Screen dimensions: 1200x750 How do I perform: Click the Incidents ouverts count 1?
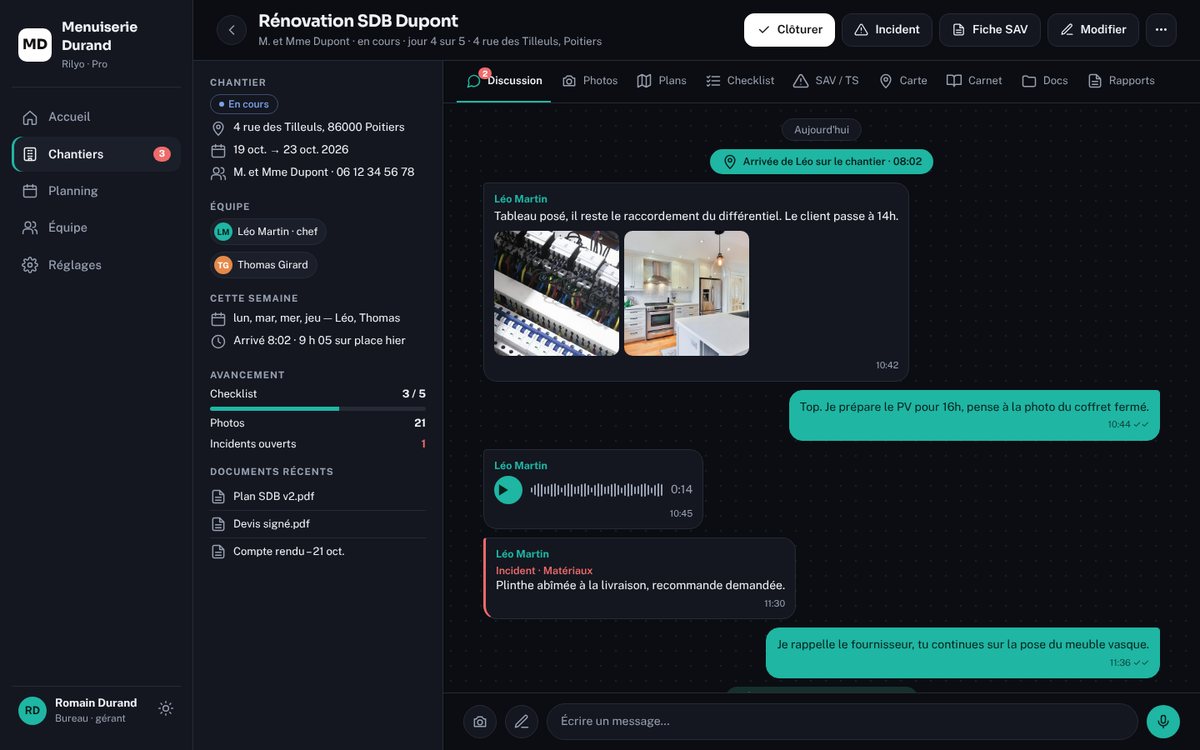[x=423, y=444]
